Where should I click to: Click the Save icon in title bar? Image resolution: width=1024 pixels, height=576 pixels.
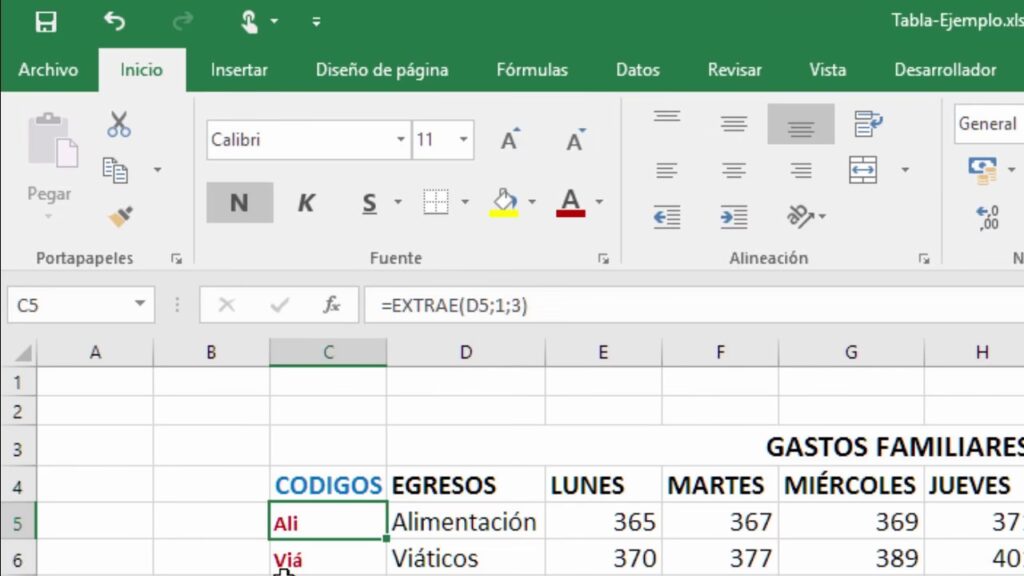pos(46,21)
